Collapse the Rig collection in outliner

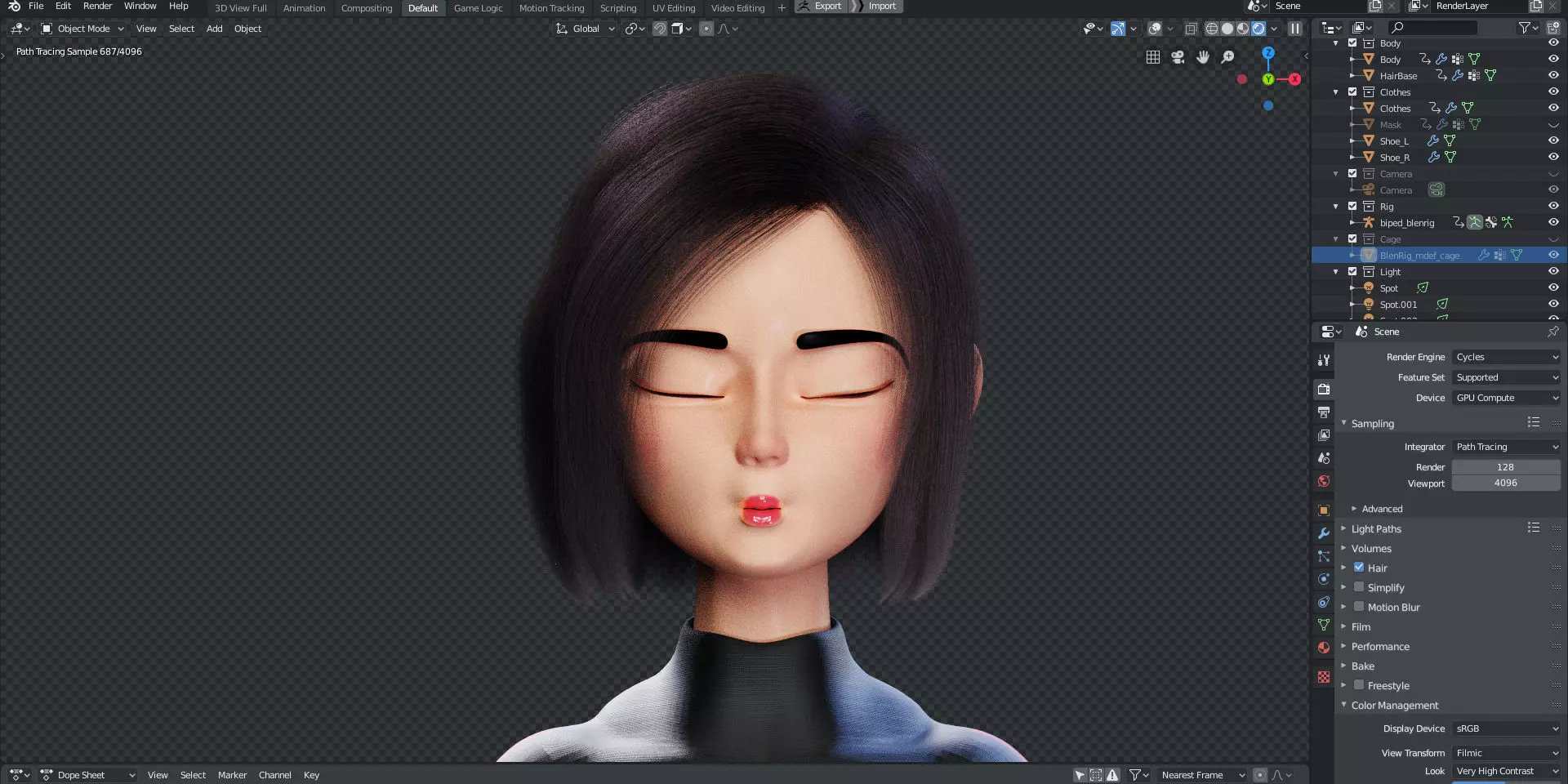tap(1336, 206)
